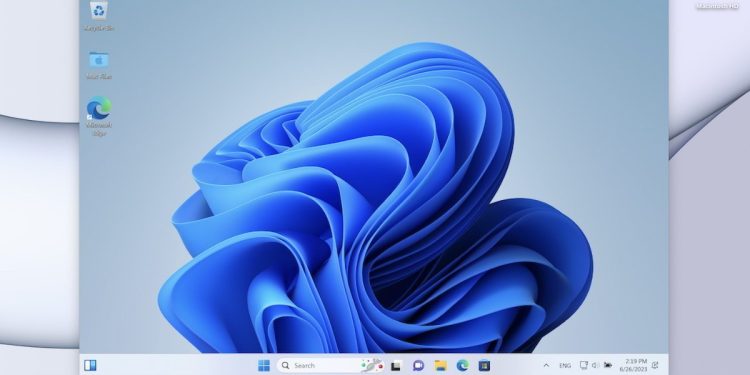Click the network icon in the system tray

click(x=584, y=365)
